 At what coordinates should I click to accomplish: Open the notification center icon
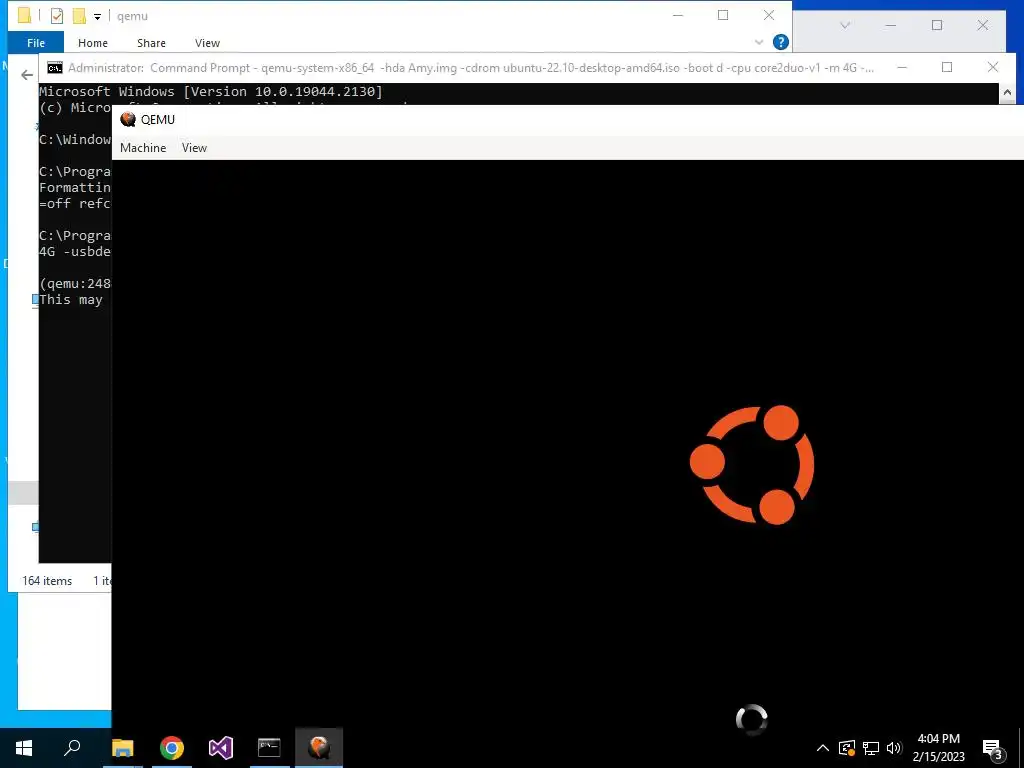pyautogui.click(x=993, y=748)
